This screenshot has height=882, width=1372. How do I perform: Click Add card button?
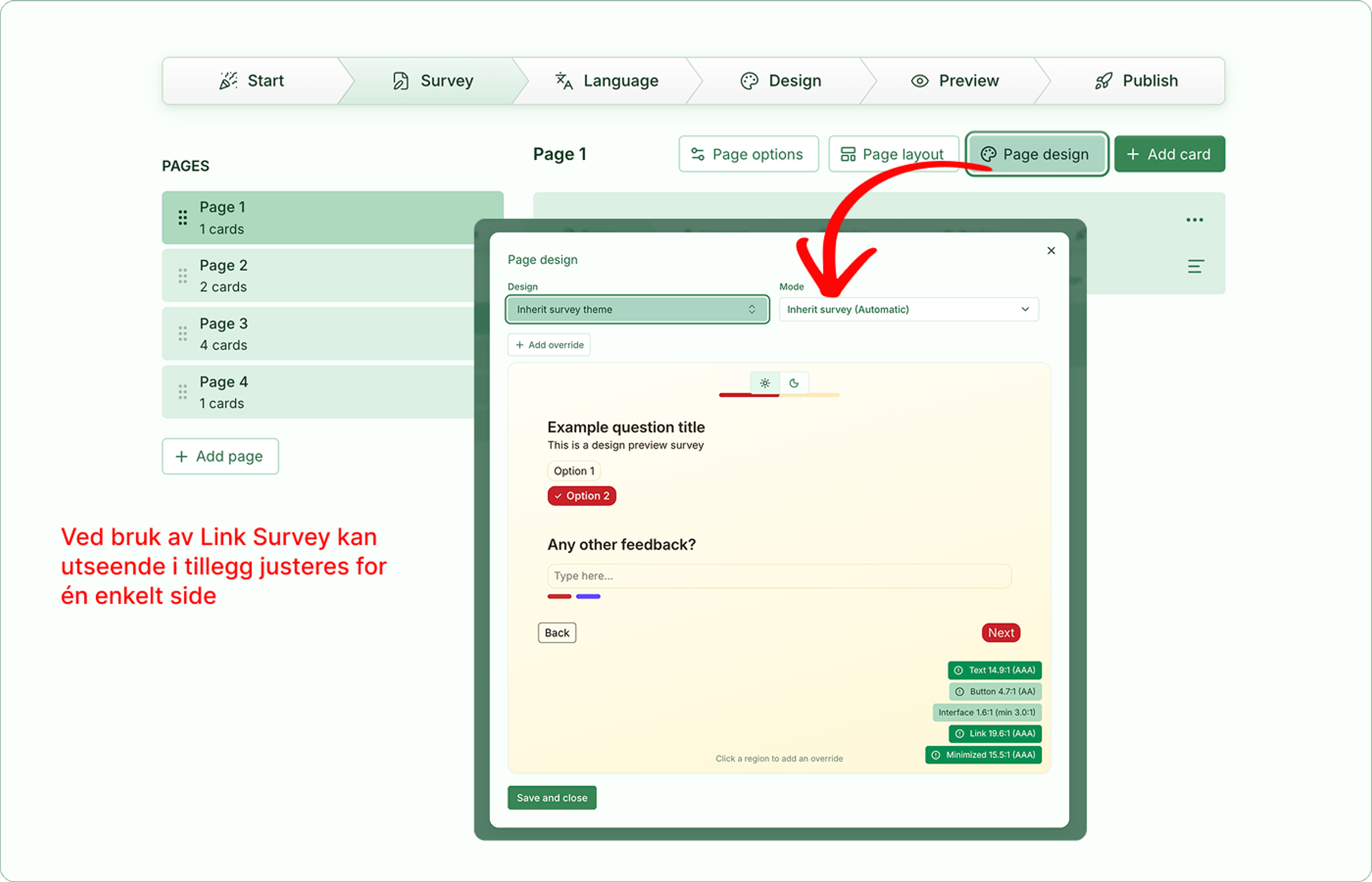[1169, 154]
